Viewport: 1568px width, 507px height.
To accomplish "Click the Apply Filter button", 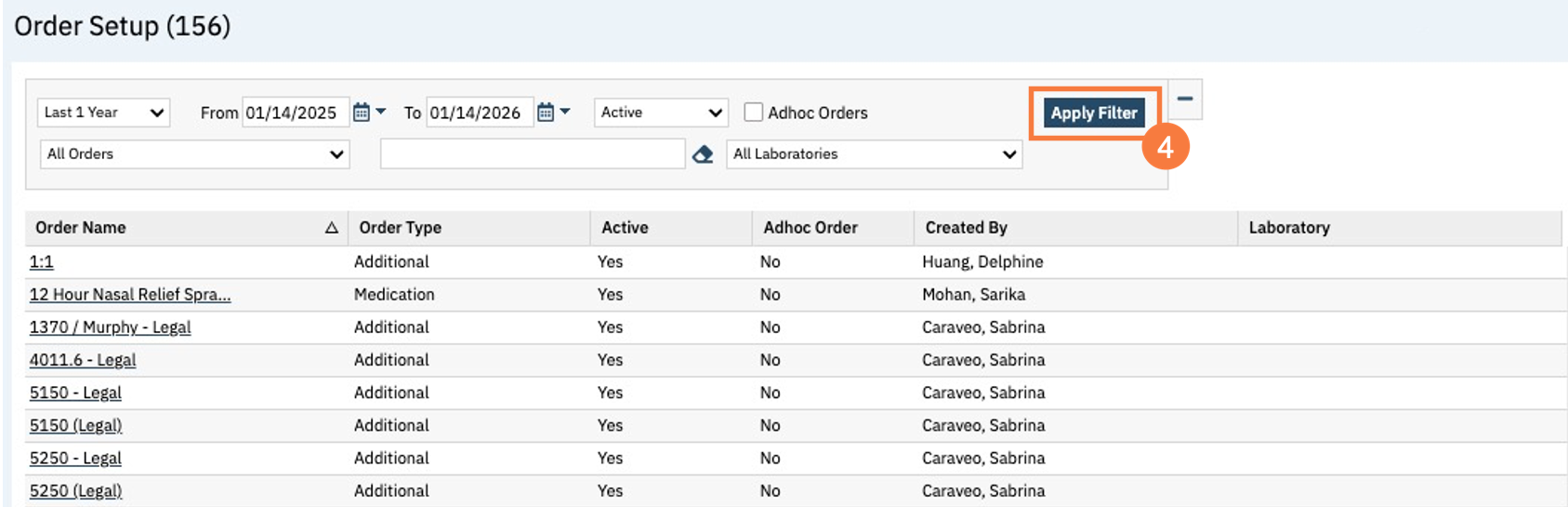I will click(x=1094, y=113).
